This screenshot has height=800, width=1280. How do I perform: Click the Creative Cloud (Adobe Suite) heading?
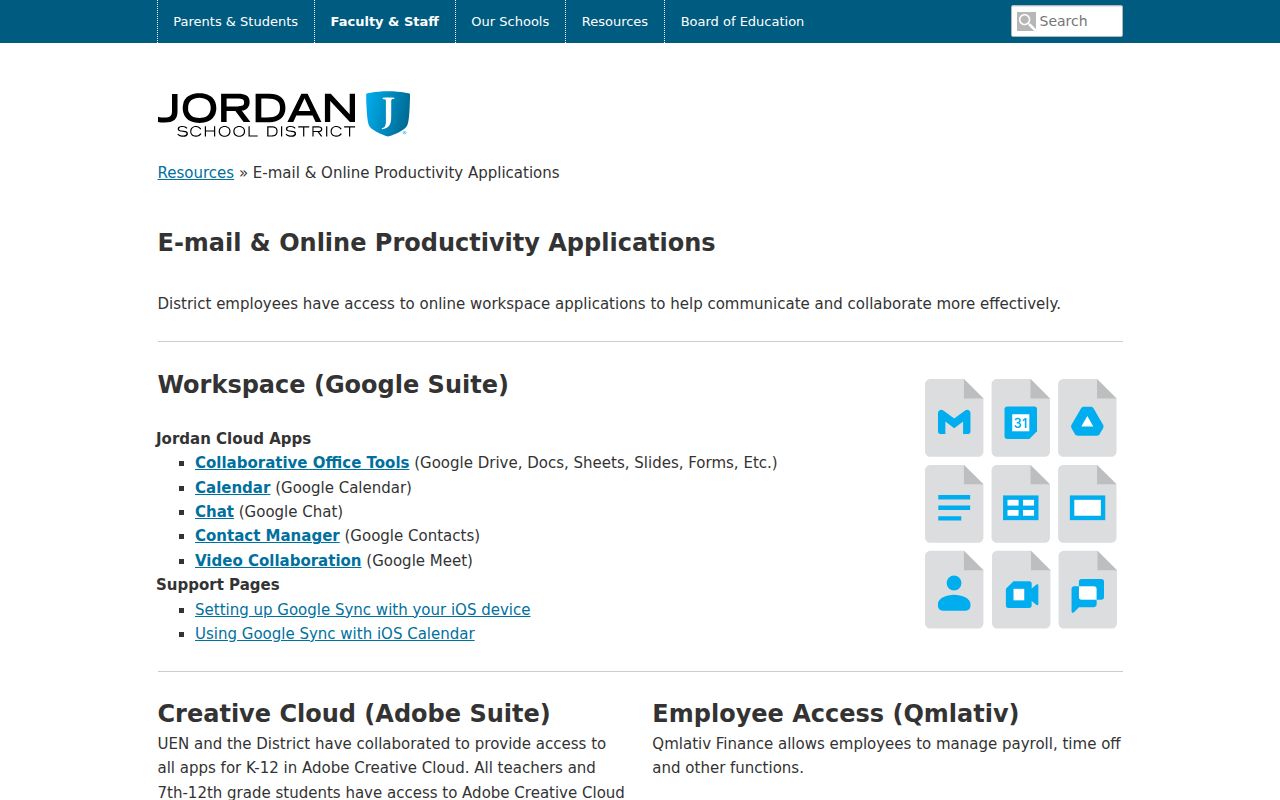pyautogui.click(x=354, y=713)
